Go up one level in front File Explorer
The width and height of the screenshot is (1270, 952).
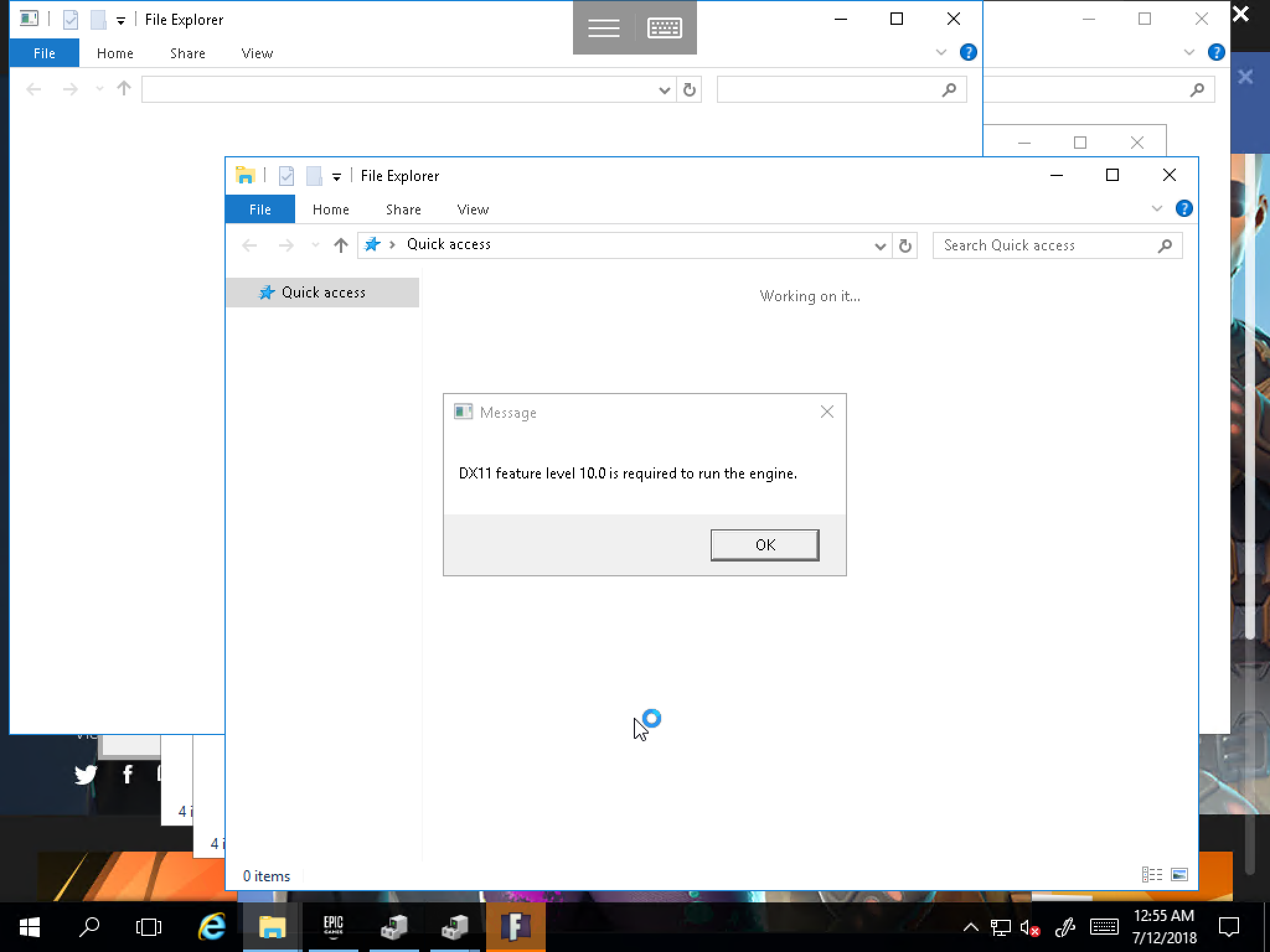pyautogui.click(x=340, y=245)
